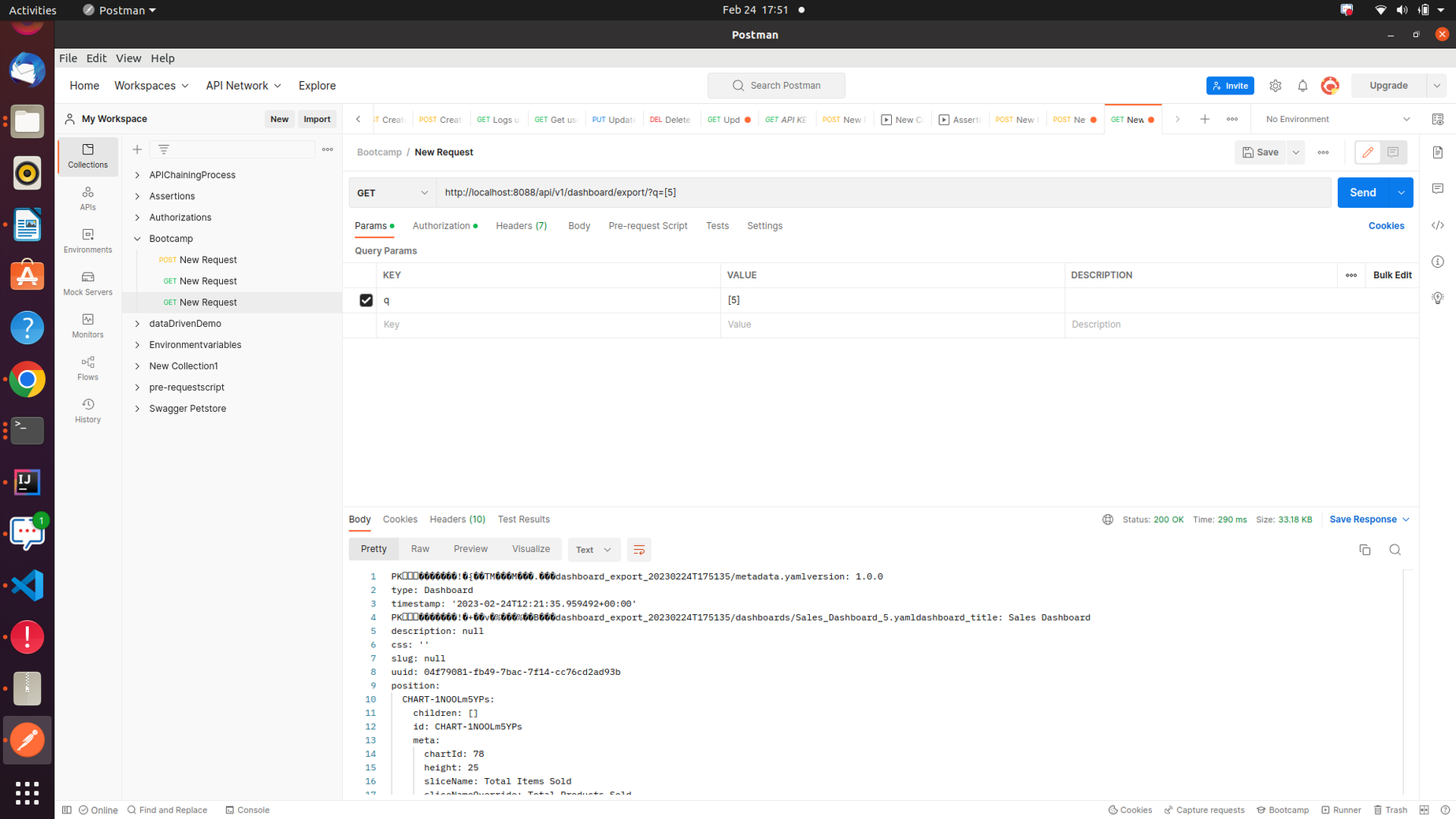
Task: Open the Send button dropdown arrow
Action: coord(1401,193)
